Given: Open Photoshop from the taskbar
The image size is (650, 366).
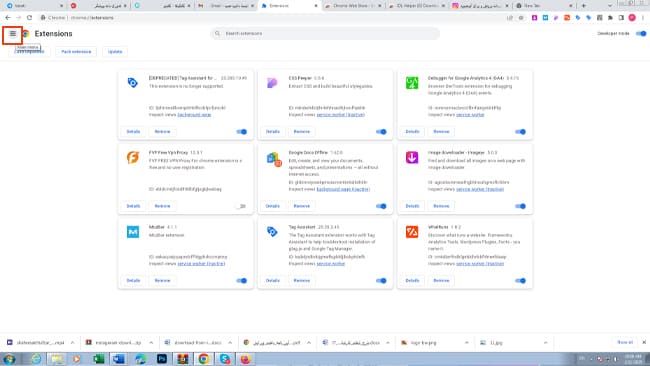Looking at the screenshot, I should coord(162,359).
